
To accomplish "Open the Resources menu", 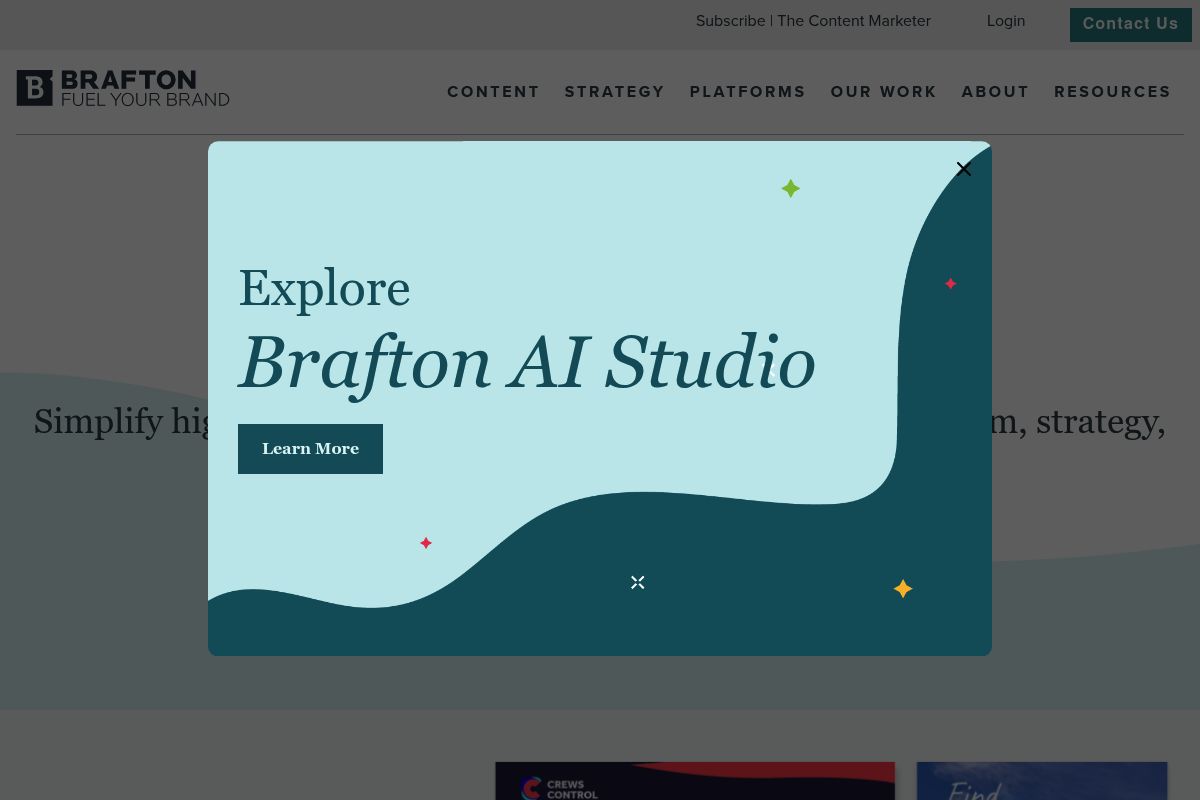I will [1112, 92].
